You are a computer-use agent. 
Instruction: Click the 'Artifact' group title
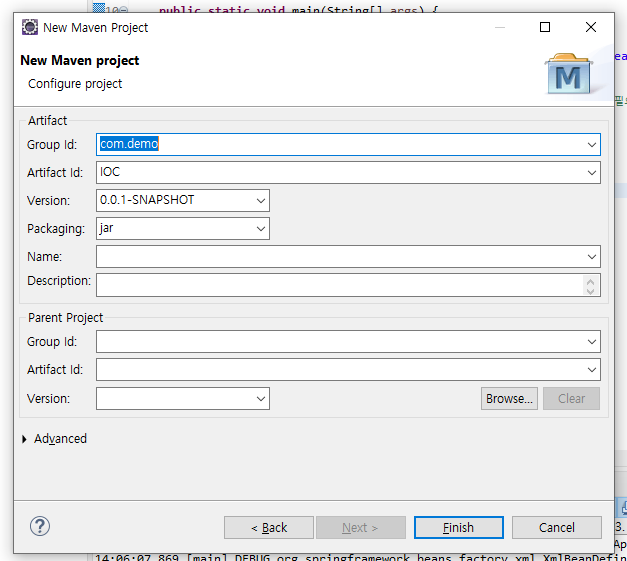48,120
